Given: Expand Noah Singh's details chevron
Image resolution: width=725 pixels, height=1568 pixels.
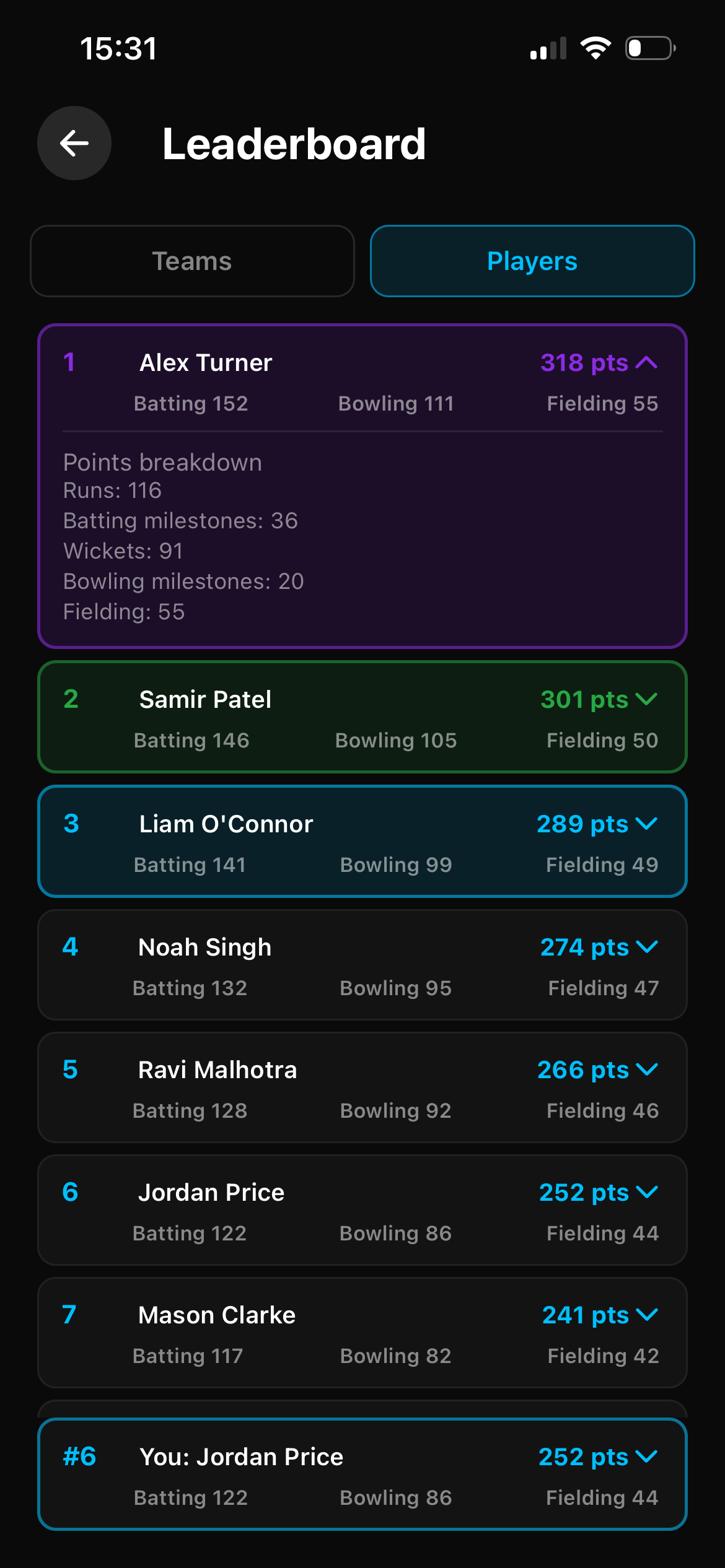Looking at the screenshot, I should [x=646, y=947].
